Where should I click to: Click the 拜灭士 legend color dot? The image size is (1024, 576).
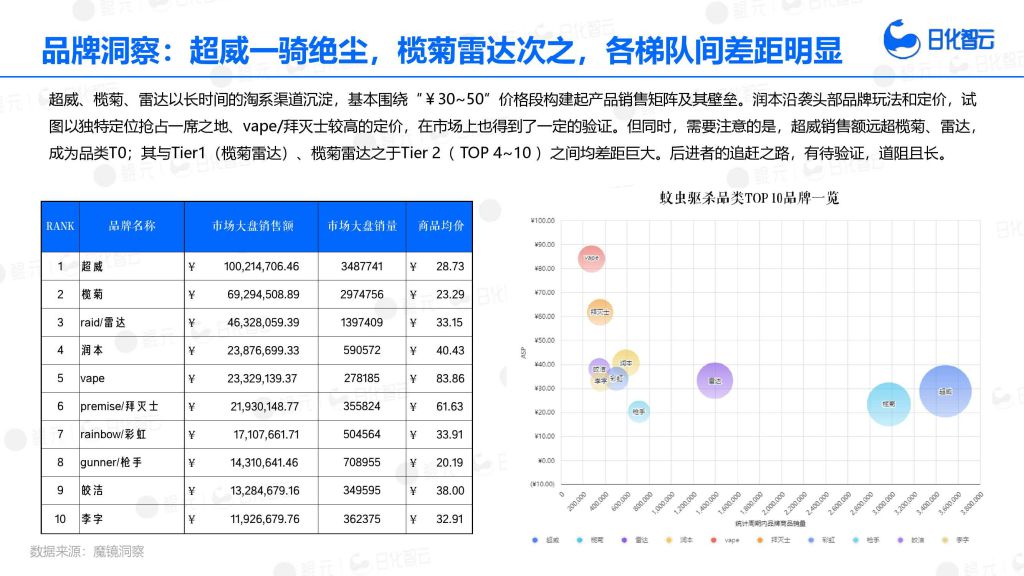tap(760, 540)
